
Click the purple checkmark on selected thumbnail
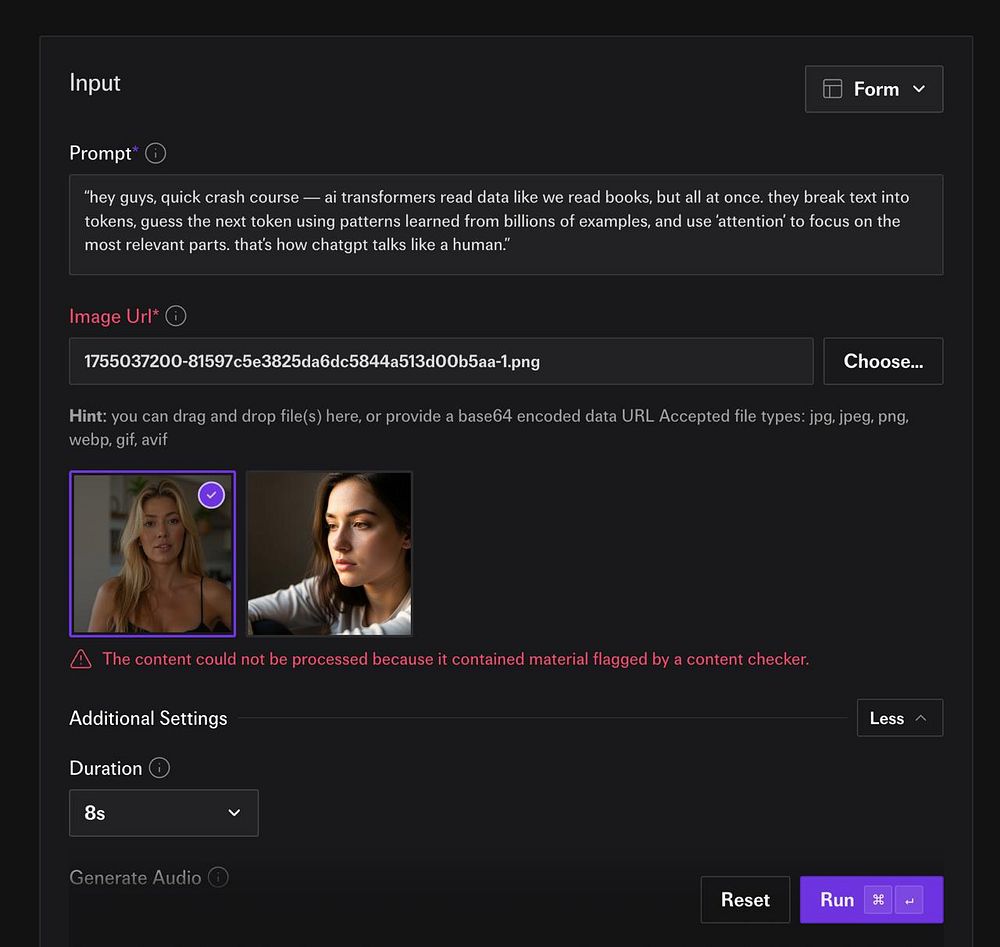[211, 495]
